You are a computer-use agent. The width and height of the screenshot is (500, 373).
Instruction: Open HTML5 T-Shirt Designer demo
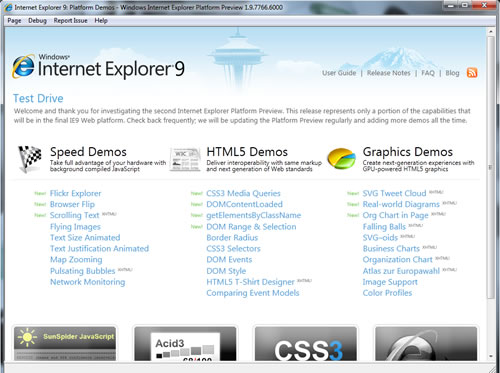[250, 282]
